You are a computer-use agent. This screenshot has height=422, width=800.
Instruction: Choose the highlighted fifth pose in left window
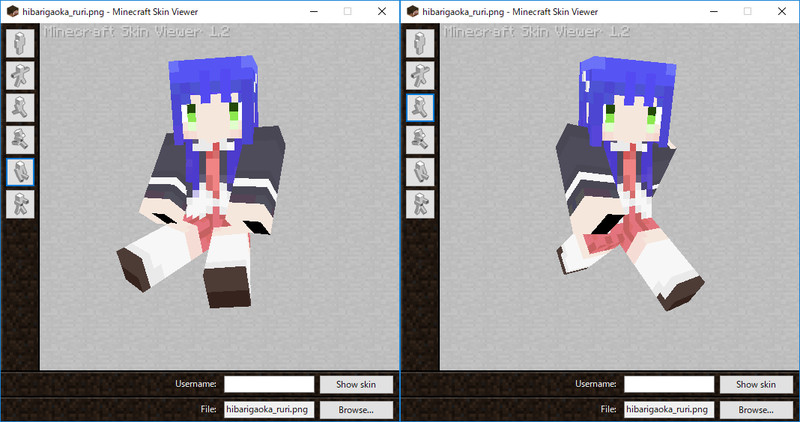point(20,171)
